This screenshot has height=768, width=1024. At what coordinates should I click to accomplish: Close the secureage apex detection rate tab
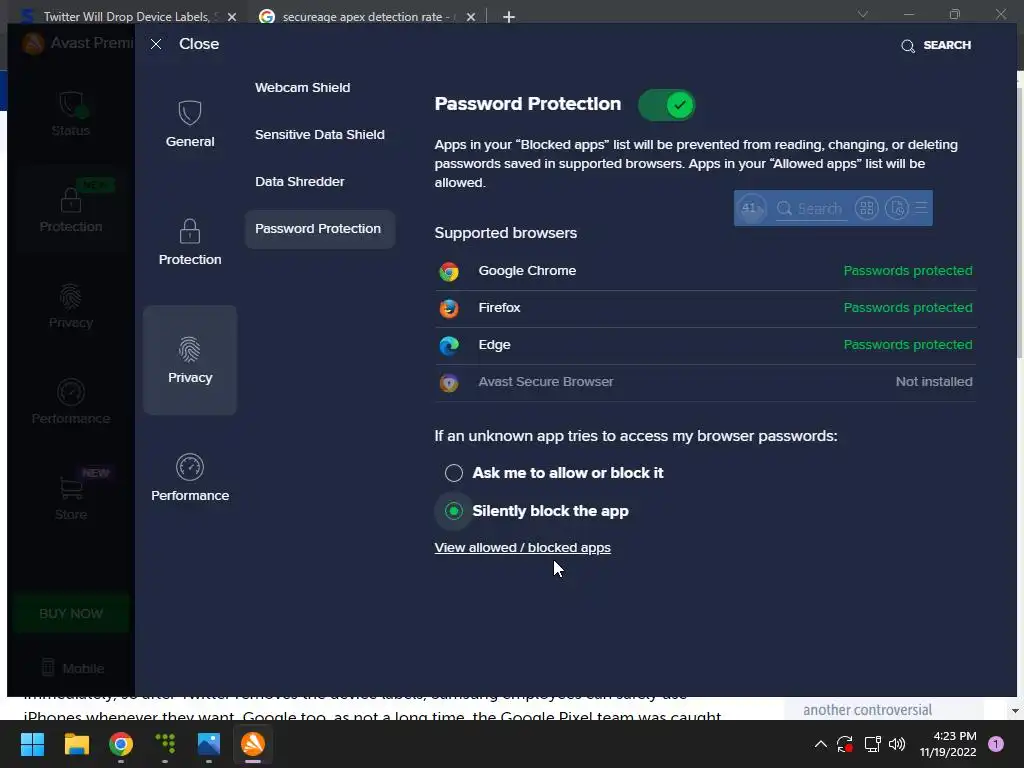[471, 17]
